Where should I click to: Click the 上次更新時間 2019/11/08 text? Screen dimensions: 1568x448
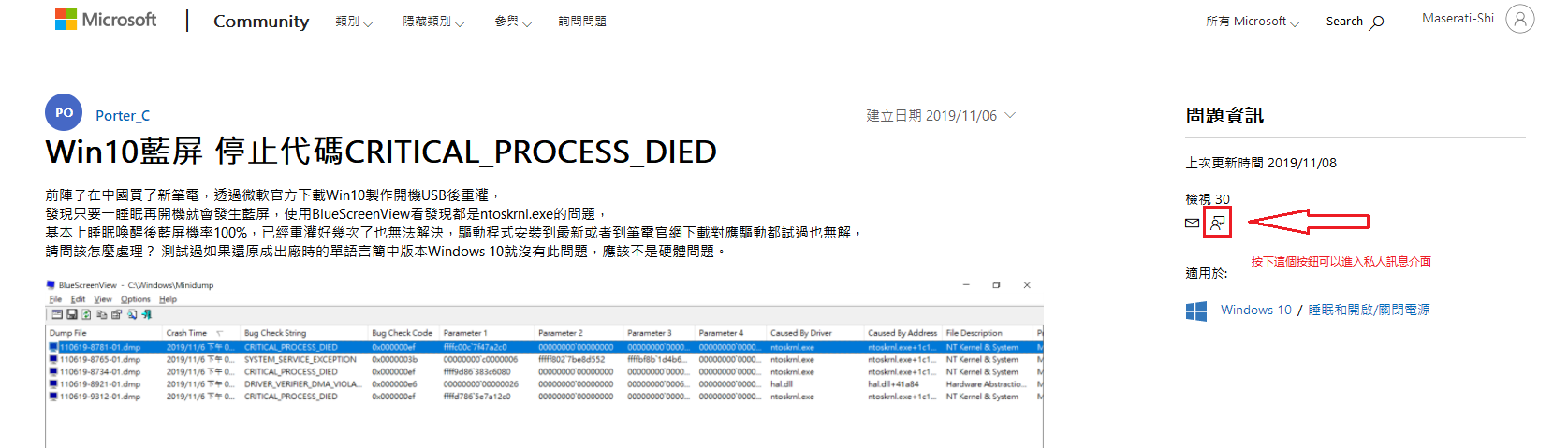(1261, 163)
